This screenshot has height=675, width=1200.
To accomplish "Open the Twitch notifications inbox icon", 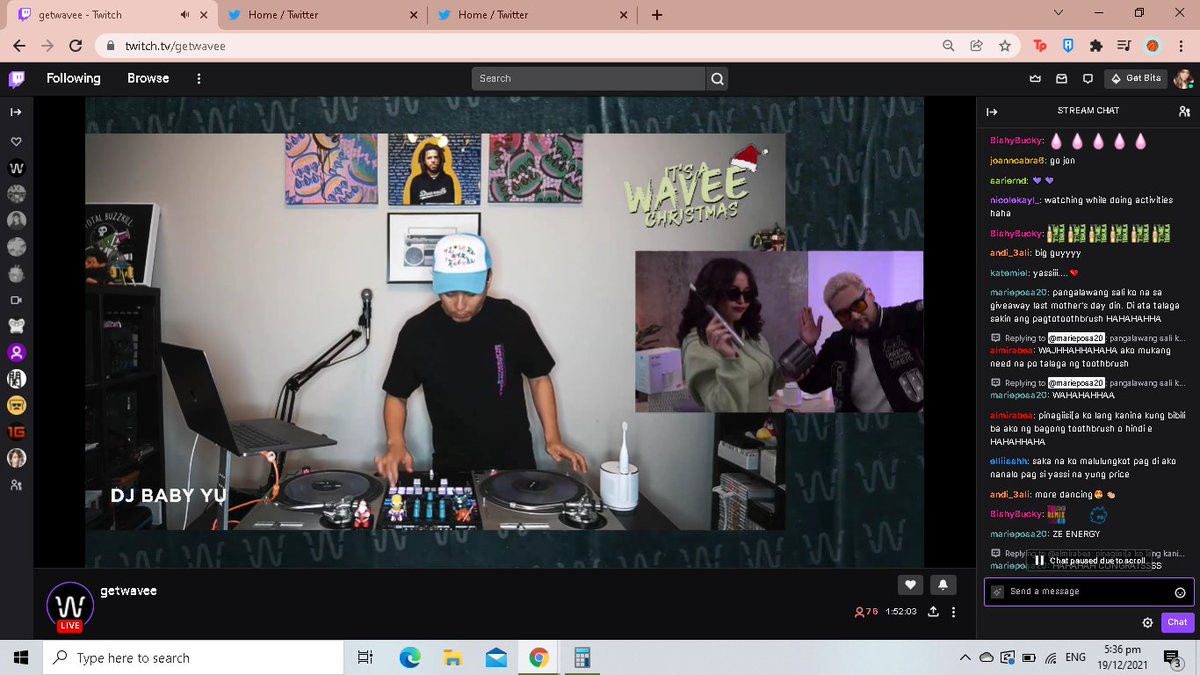I will (1061, 79).
